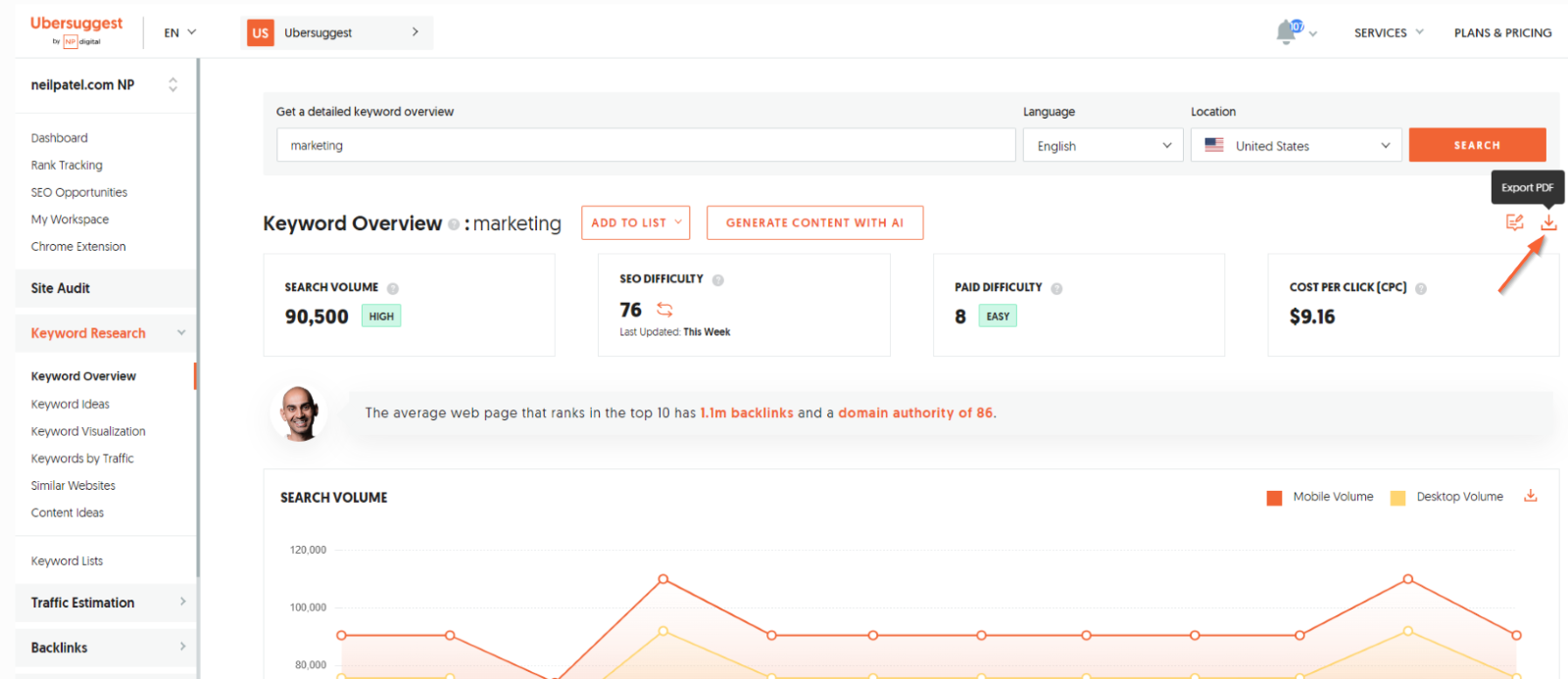Open the Add to List dropdown
Image resolution: width=1568 pixels, height=679 pixels.
[x=635, y=222]
